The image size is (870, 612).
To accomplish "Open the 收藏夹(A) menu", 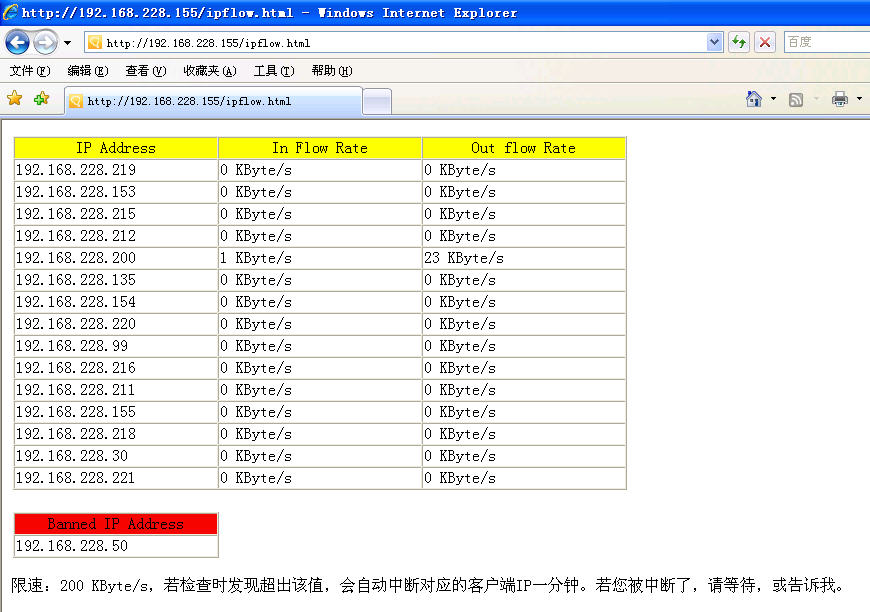I will point(209,71).
